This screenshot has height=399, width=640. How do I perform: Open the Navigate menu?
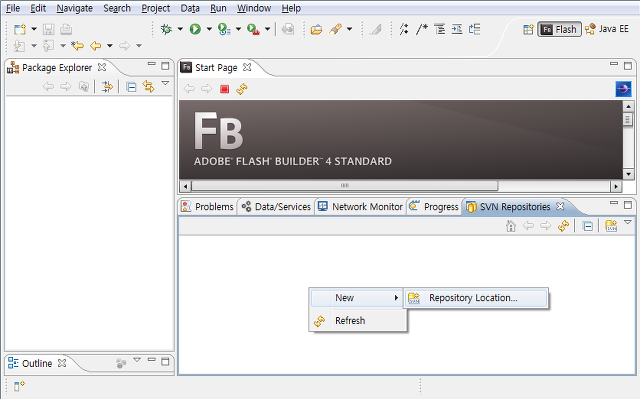[x=74, y=8]
